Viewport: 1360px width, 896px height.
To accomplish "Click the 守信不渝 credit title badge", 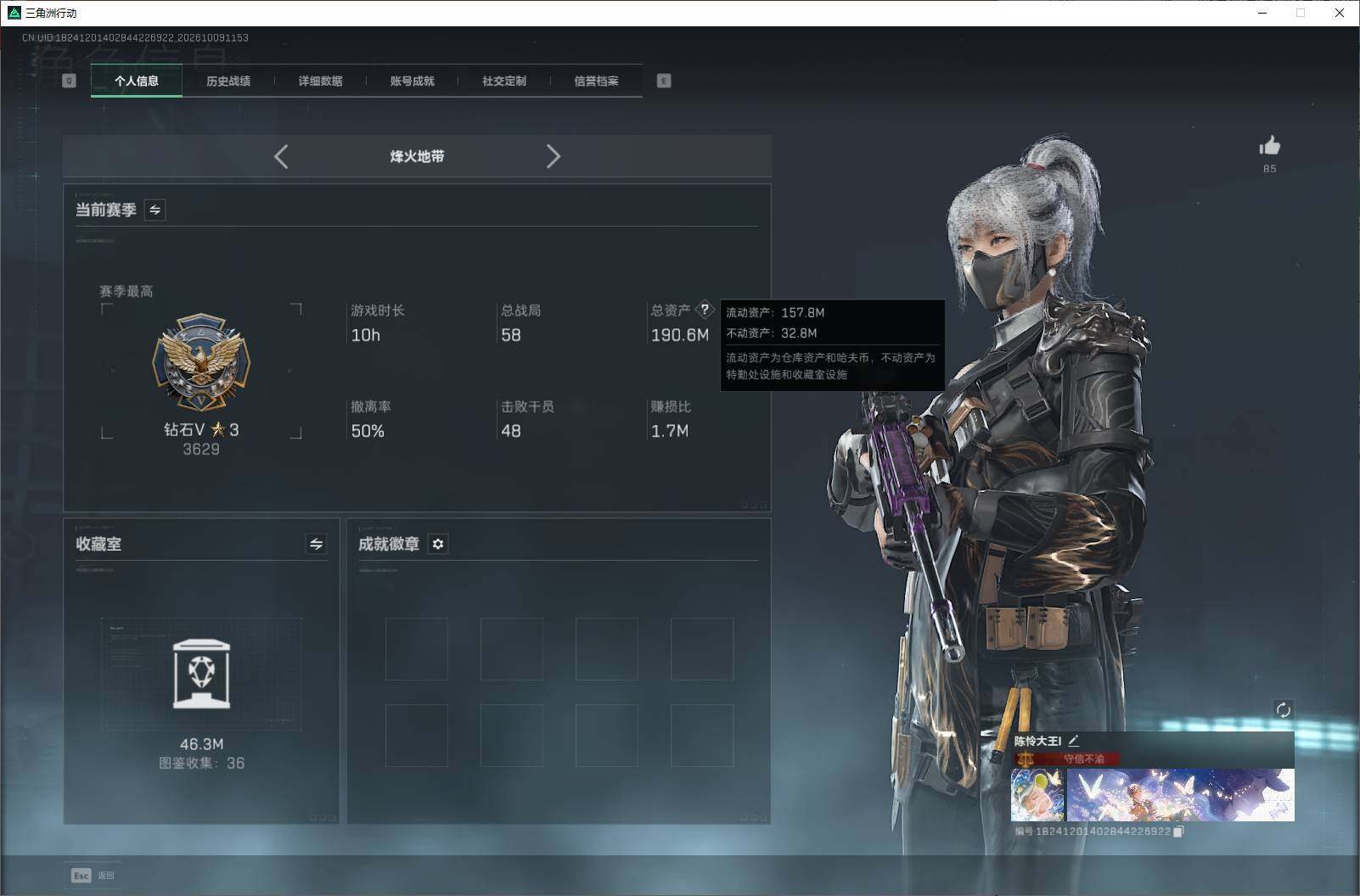I will [1067, 759].
